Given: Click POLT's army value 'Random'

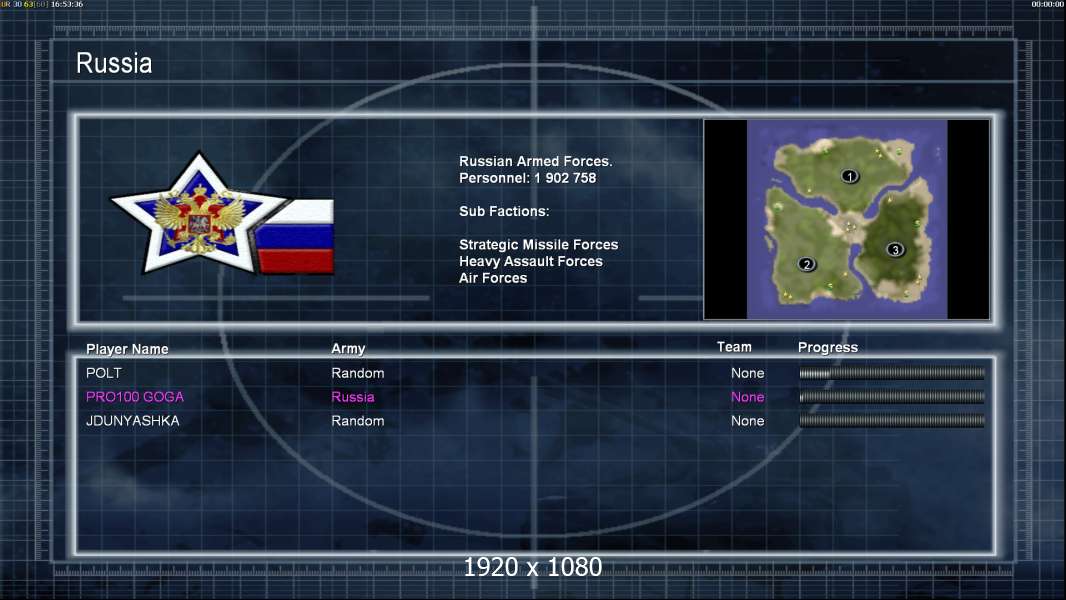Looking at the screenshot, I should tap(358, 373).
